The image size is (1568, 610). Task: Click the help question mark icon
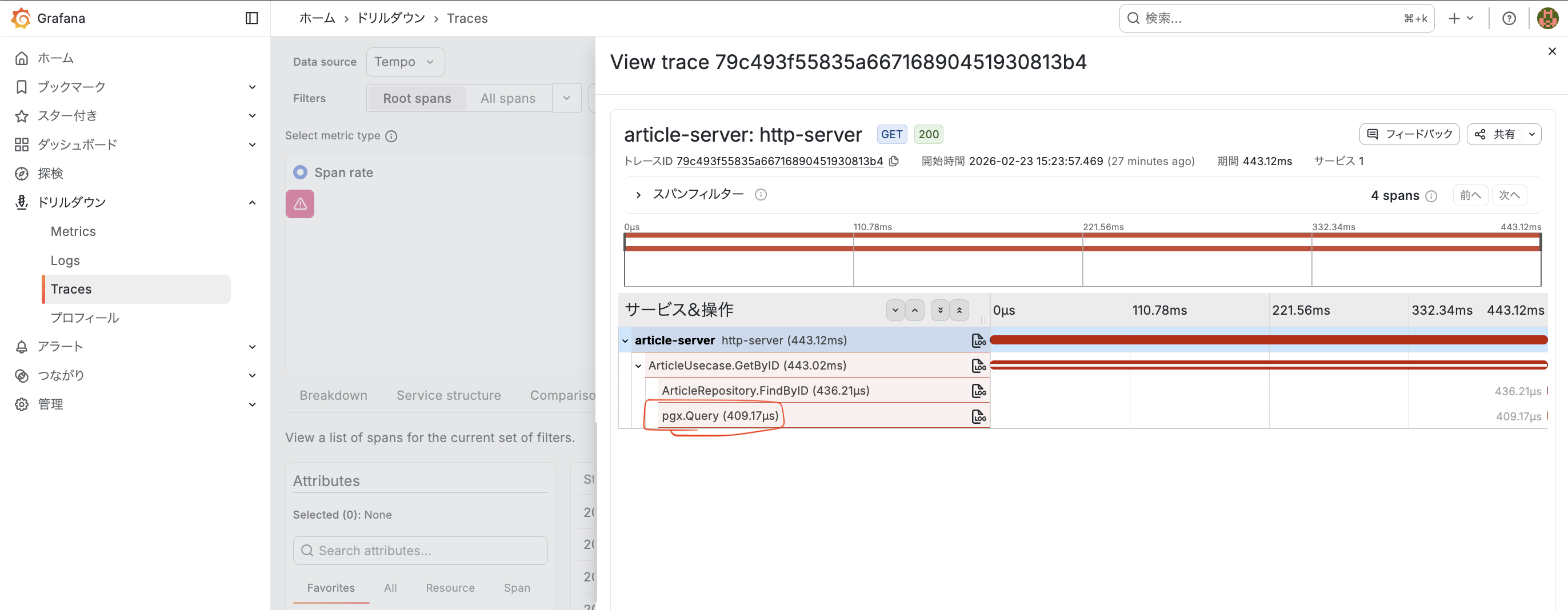1509,18
